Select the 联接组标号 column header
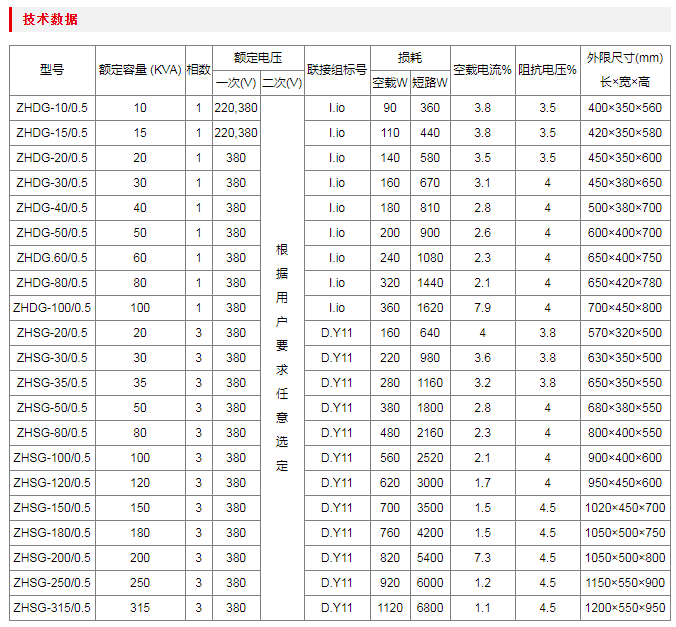 (337, 70)
